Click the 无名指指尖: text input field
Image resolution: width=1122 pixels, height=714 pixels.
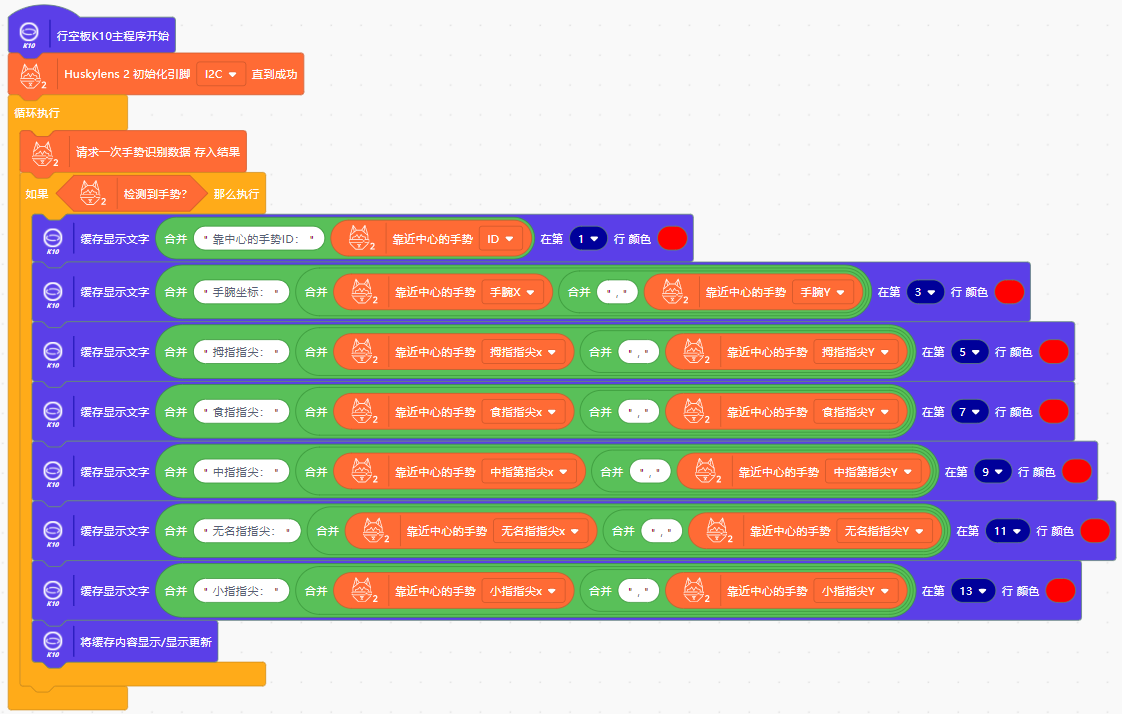(248, 531)
